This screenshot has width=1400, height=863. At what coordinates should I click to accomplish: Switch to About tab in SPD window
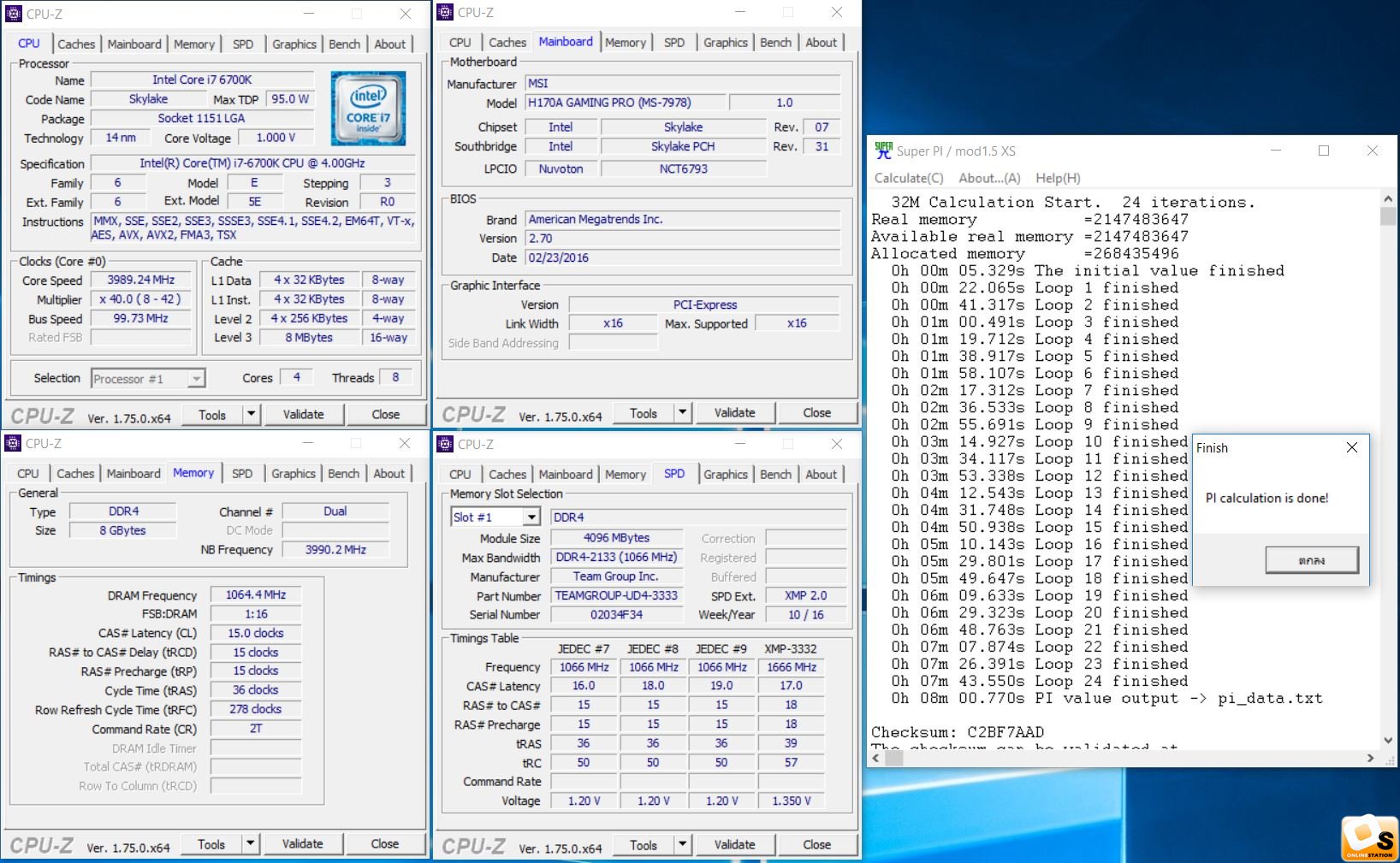point(822,474)
